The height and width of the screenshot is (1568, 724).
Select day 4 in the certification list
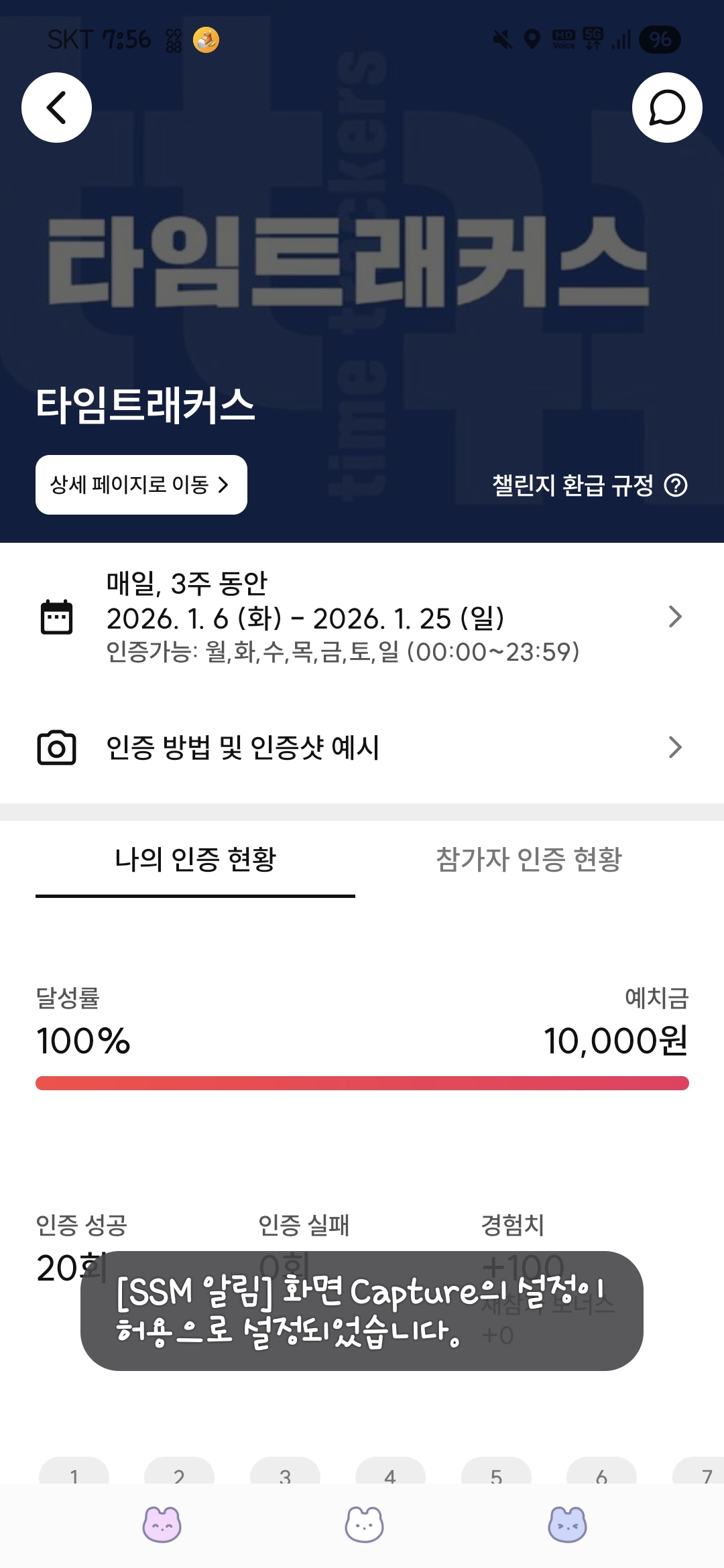(390, 1472)
